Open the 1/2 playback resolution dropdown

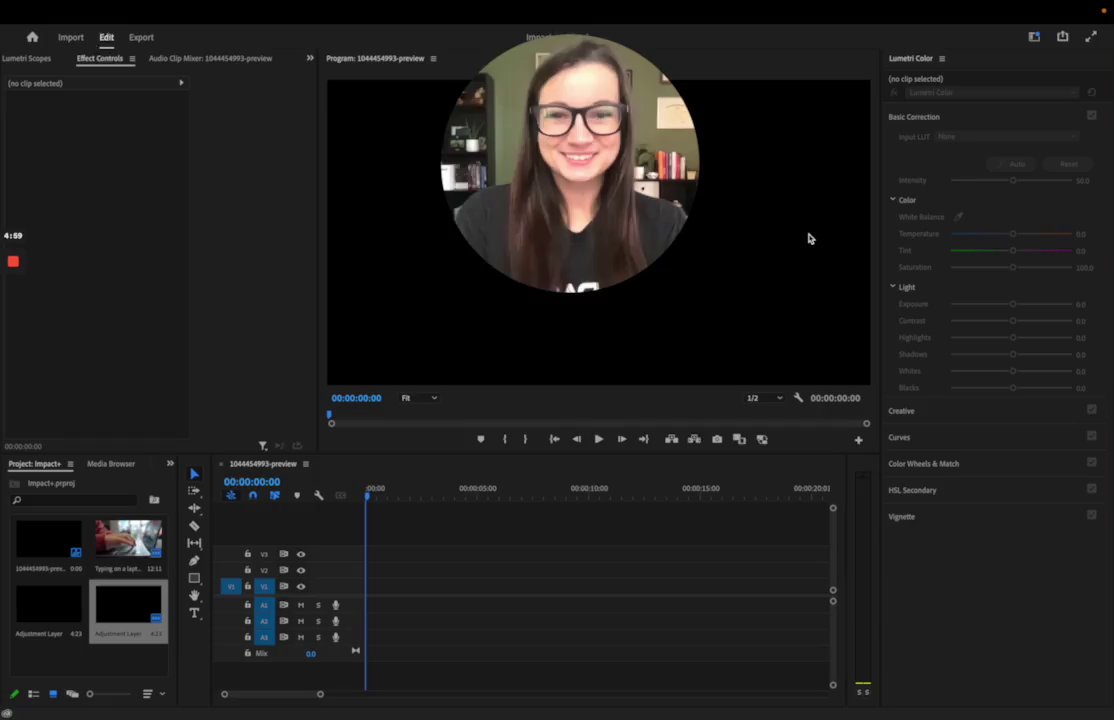click(x=765, y=398)
